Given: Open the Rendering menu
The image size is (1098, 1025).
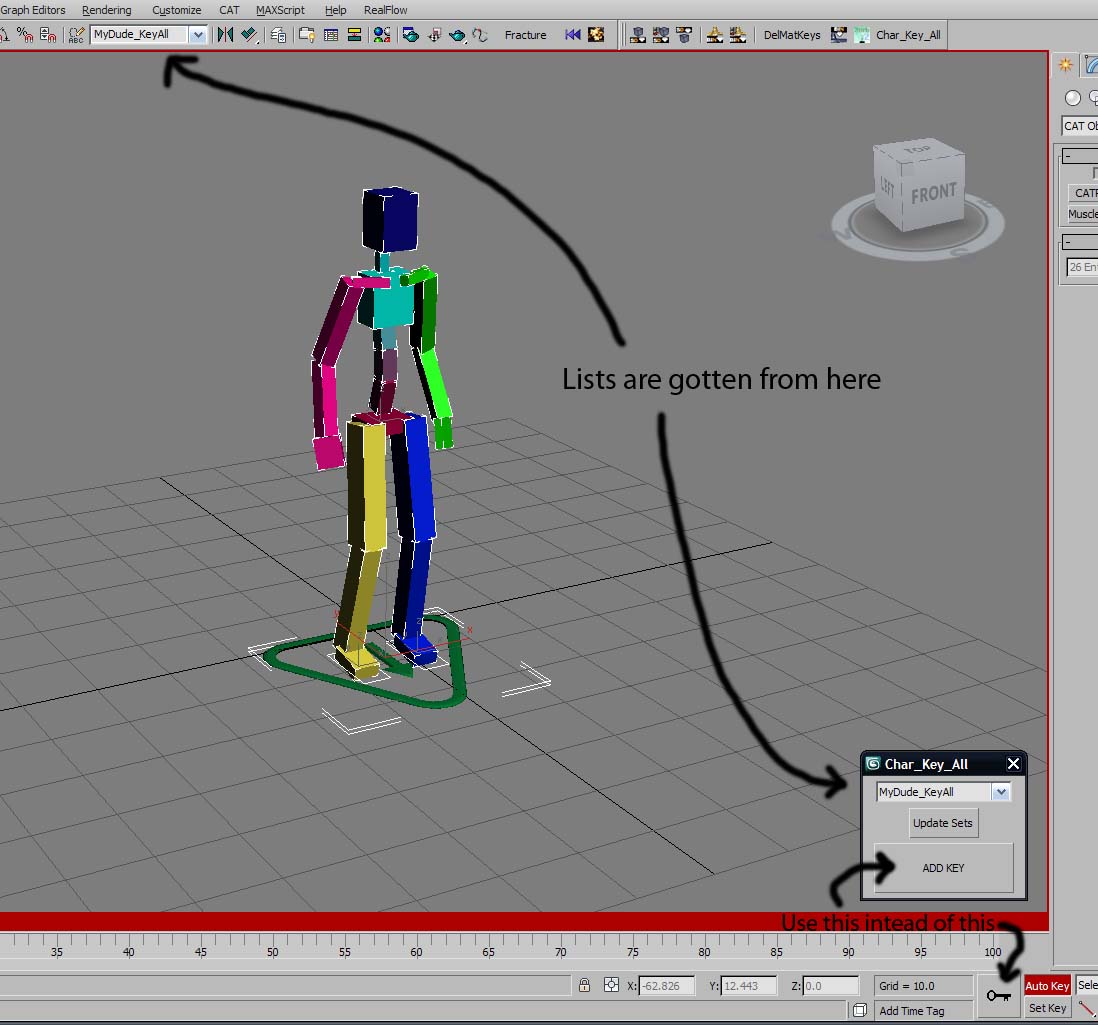Looking at the screenshot, I should [x=106, y=10].
